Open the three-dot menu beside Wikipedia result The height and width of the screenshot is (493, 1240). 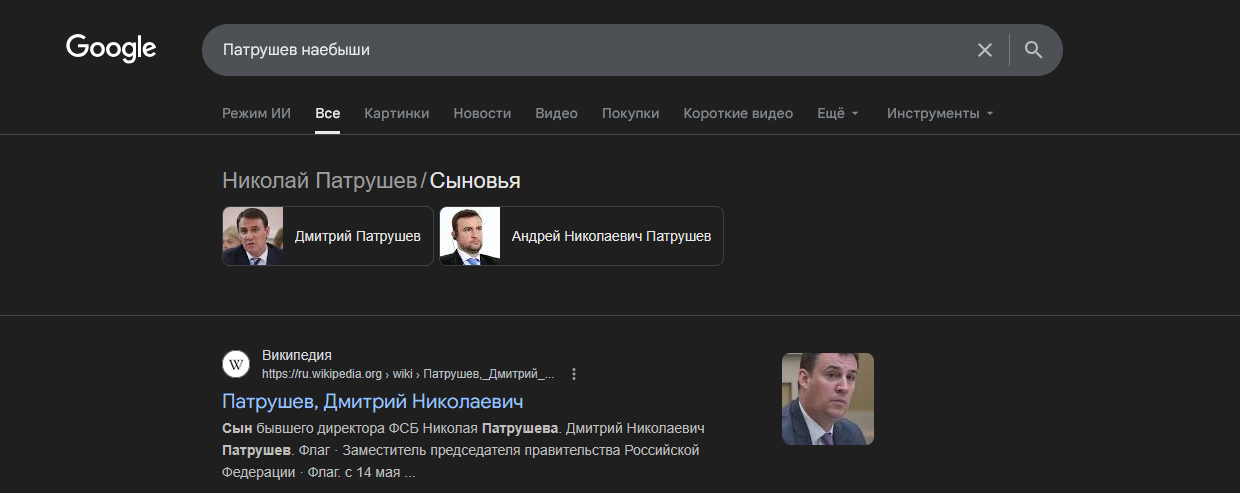574,374
